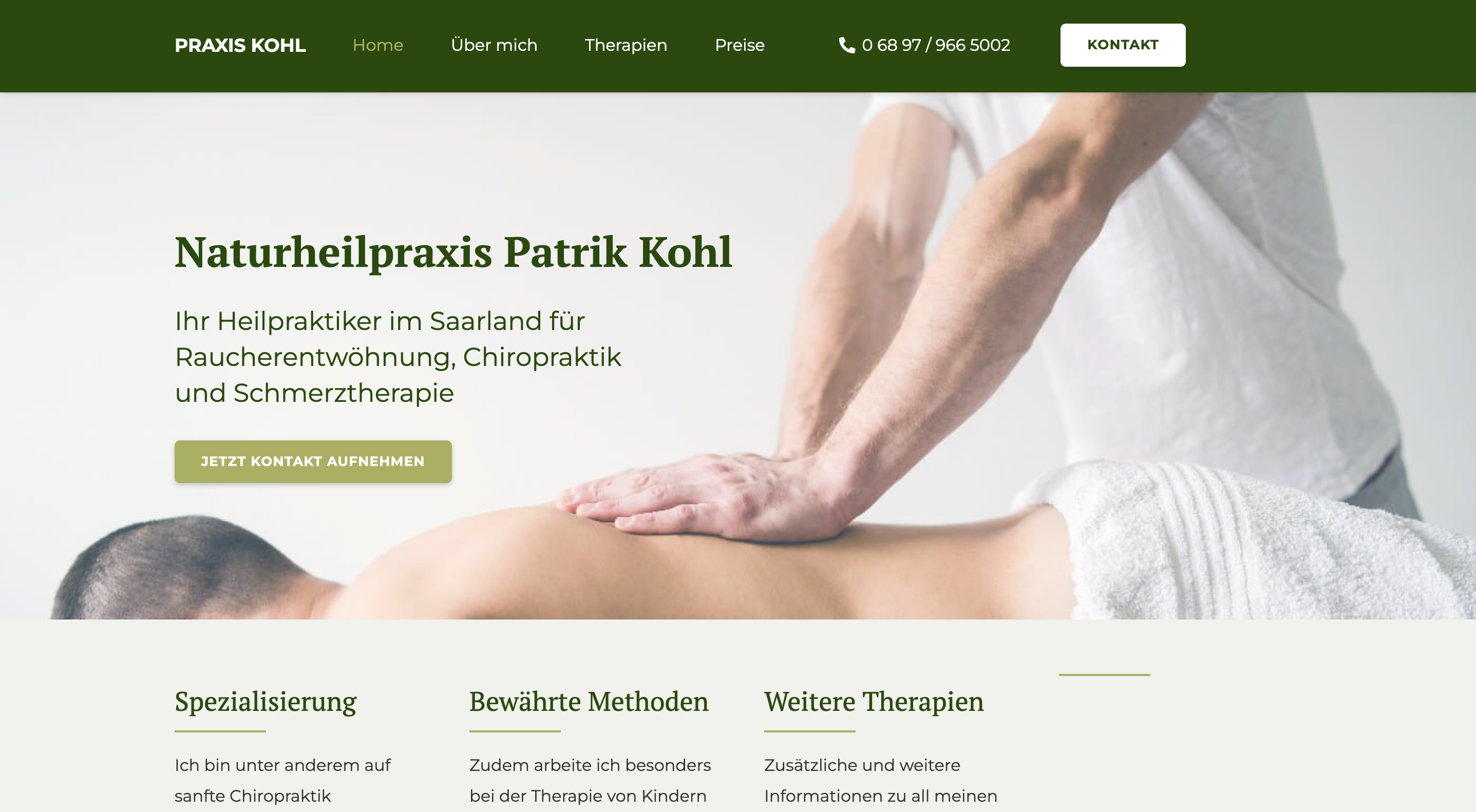This screenshot has height=812, width=1476.
Task: Click the text 'Zudem arbeite ich besonders'
Action: [590, 765]
